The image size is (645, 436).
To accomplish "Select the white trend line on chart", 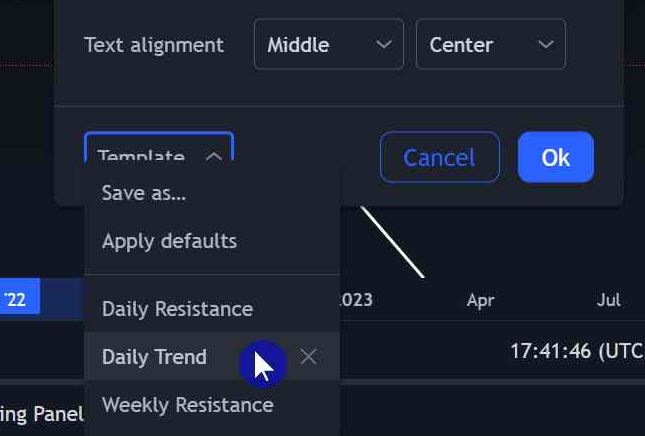I will click(392, 242).
